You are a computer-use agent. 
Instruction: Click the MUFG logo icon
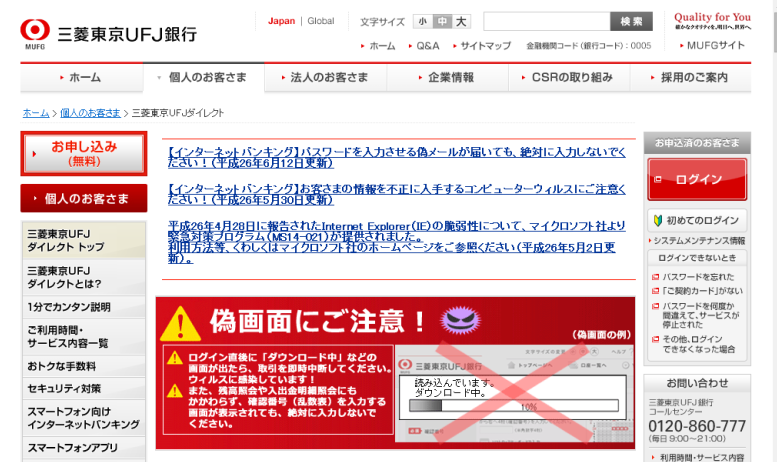point(35,34)
